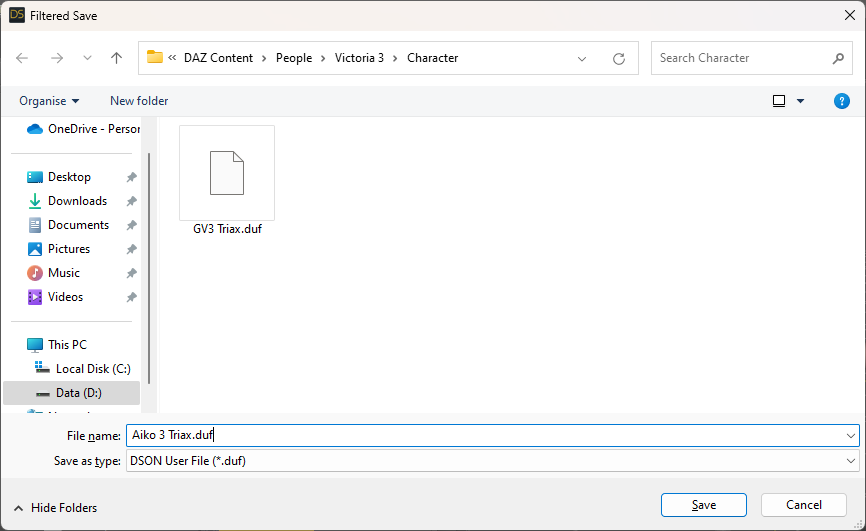Unpin Videos using its pin icon
Screen dimensions: 866x531
tap(131, 297)
